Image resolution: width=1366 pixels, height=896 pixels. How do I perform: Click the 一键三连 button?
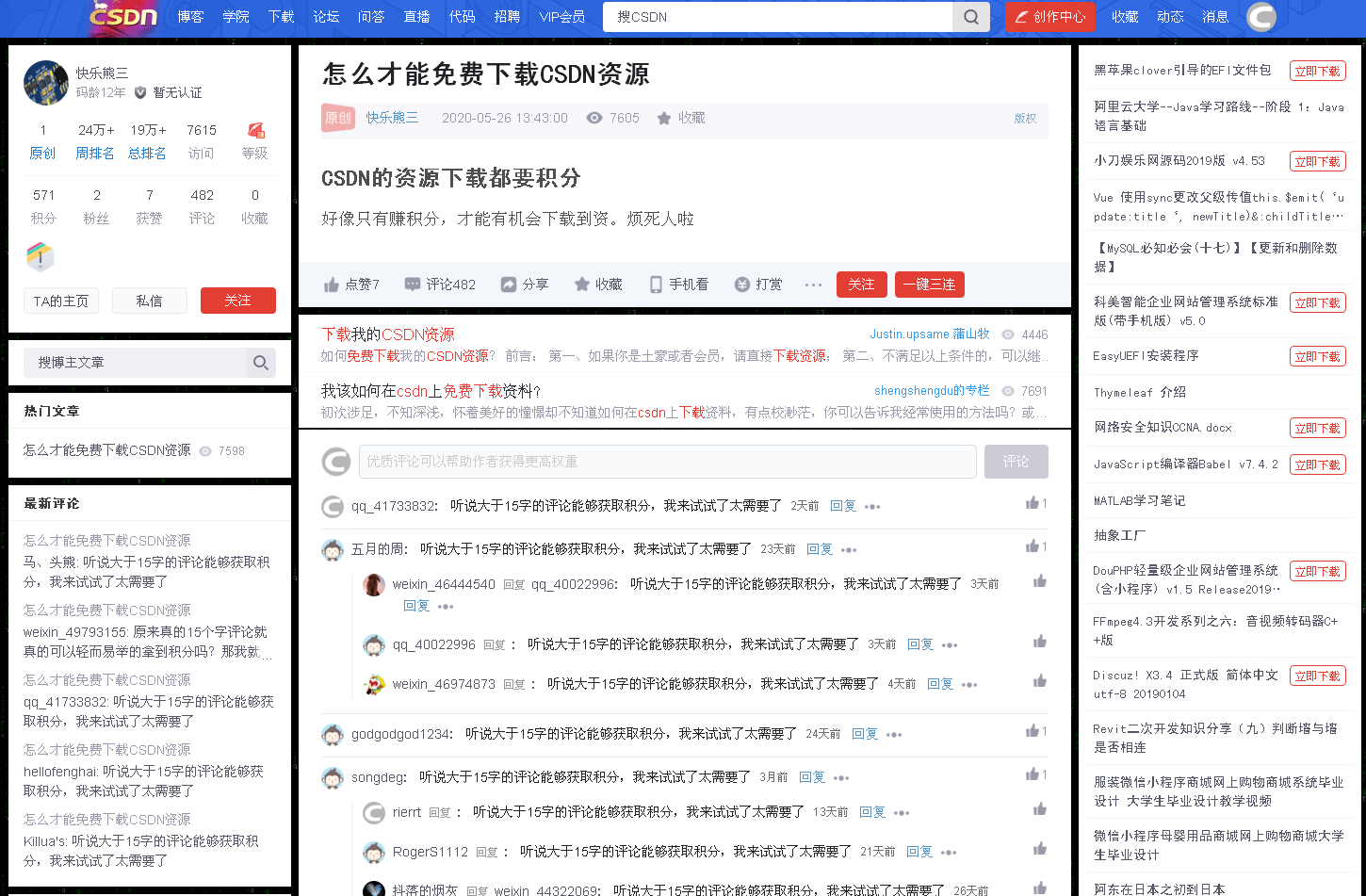(929, 285)
